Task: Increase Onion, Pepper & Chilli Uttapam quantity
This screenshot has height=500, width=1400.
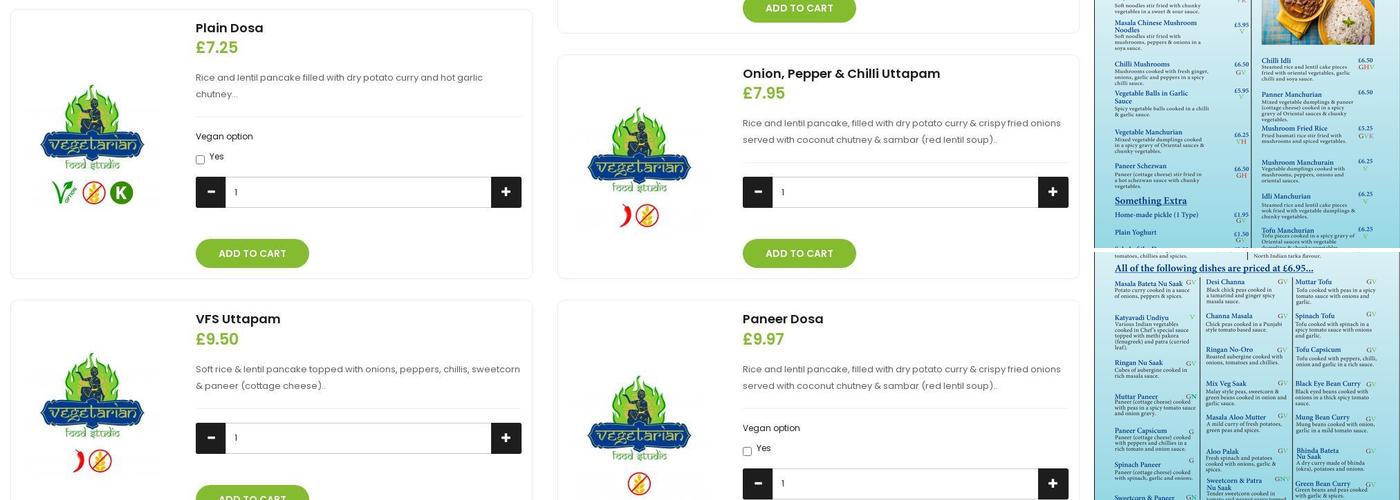Action: (x=1053, y=192)
